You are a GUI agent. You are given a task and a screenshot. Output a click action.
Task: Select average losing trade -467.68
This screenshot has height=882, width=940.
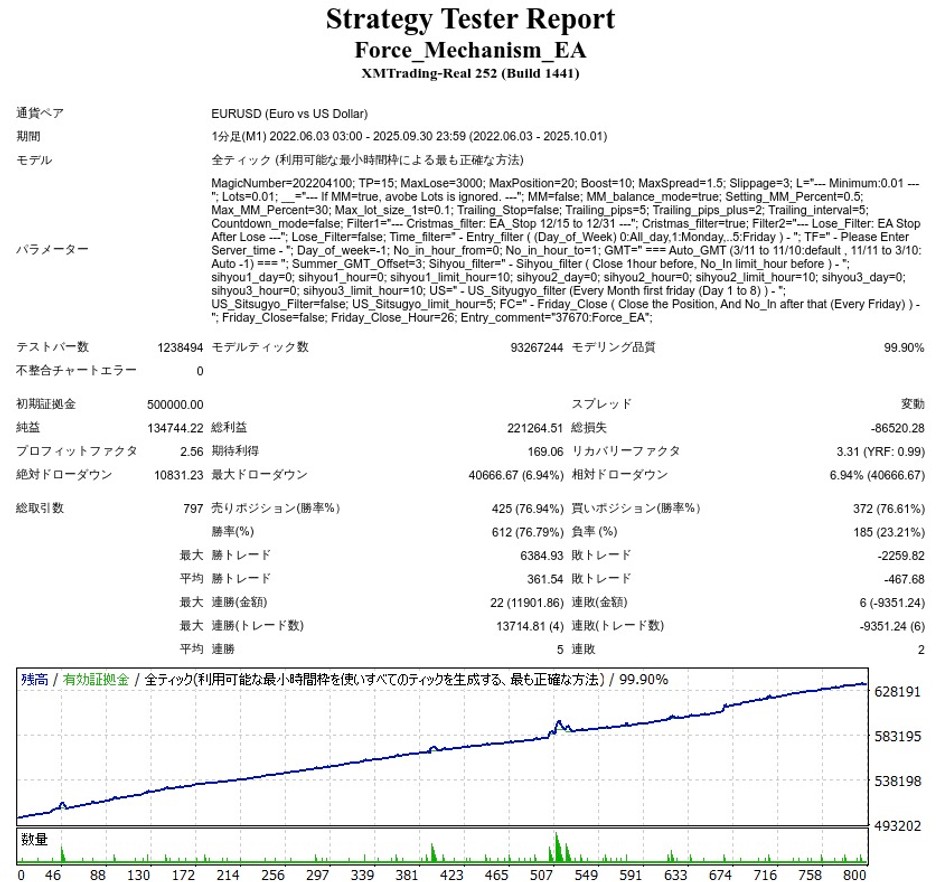[904, 579]
